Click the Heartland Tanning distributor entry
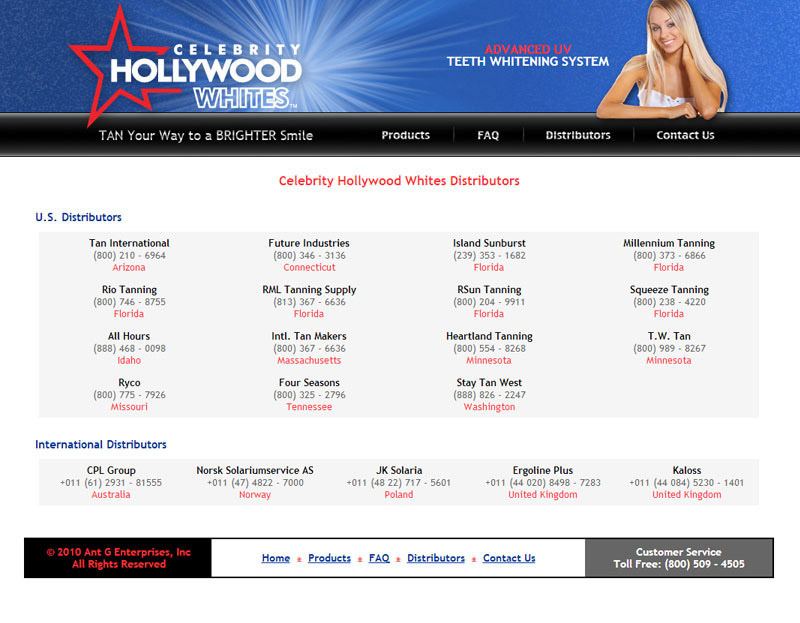The height and width of the screenshot is (623, 800). click(489, 336)
